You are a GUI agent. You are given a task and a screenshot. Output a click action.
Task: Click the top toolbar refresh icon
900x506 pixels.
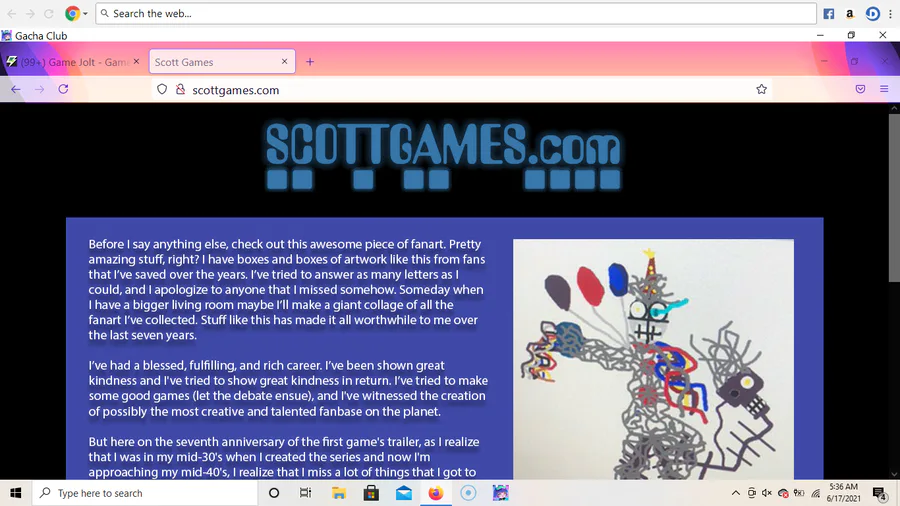[49, 13]
